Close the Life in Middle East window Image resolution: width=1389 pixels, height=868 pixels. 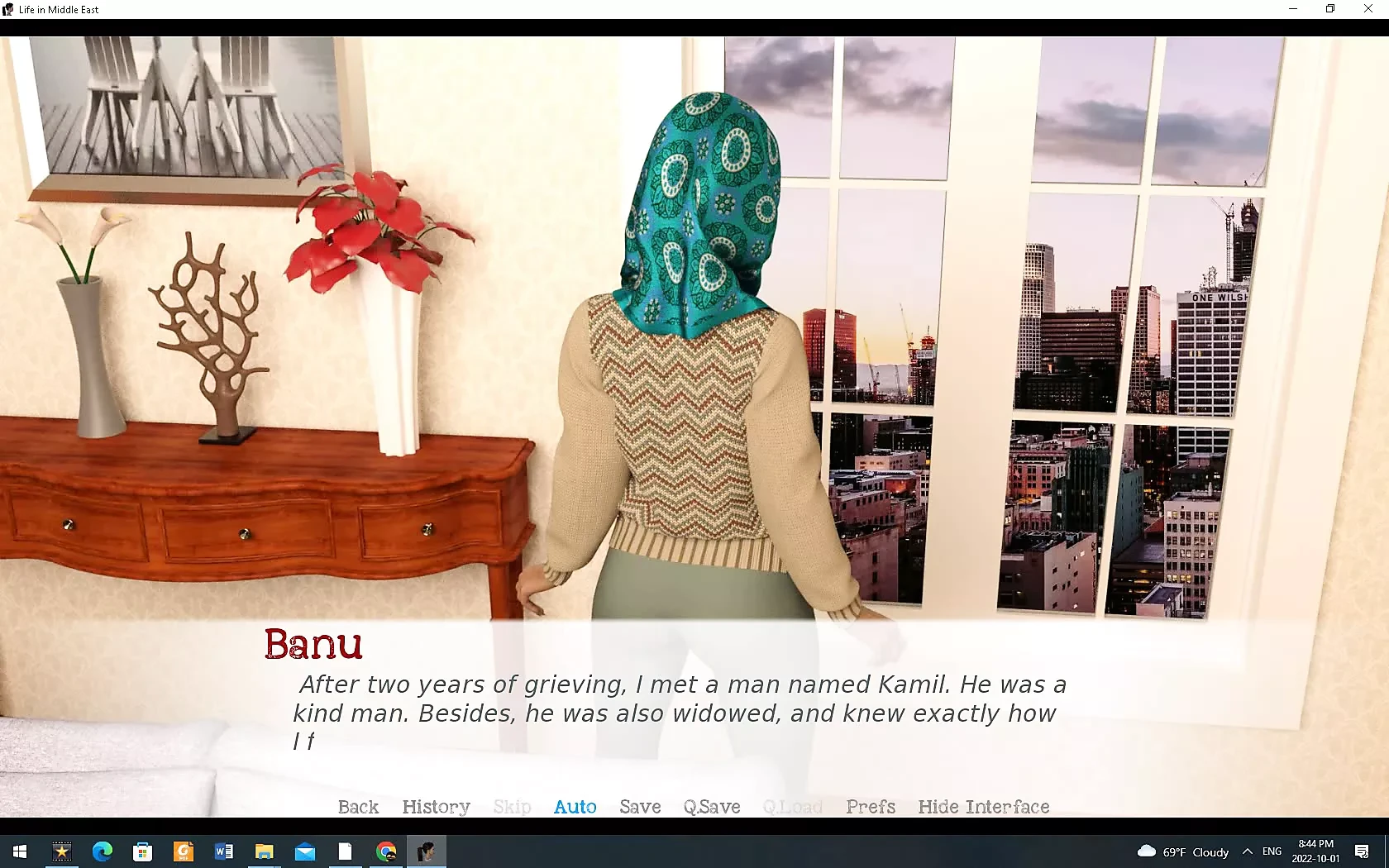(x=1368, y=9)
